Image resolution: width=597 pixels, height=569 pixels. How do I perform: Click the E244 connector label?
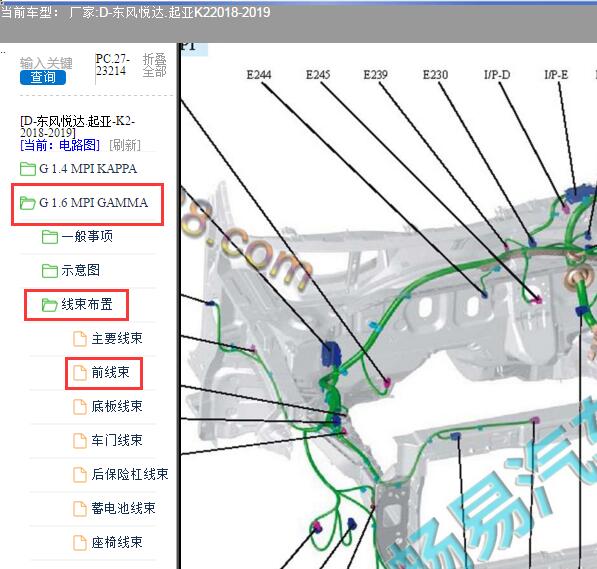(x=259, y=75)
